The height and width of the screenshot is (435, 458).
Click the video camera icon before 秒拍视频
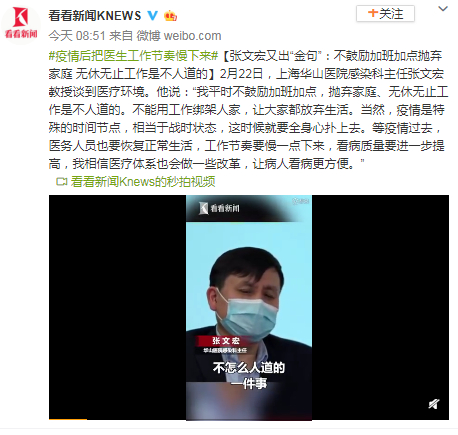(62, 182)
